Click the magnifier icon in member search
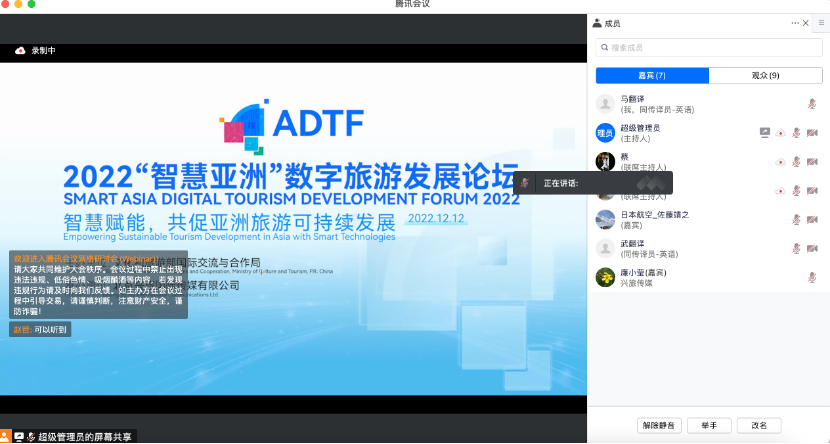830x444 pixels. click(x=605, y=48)
